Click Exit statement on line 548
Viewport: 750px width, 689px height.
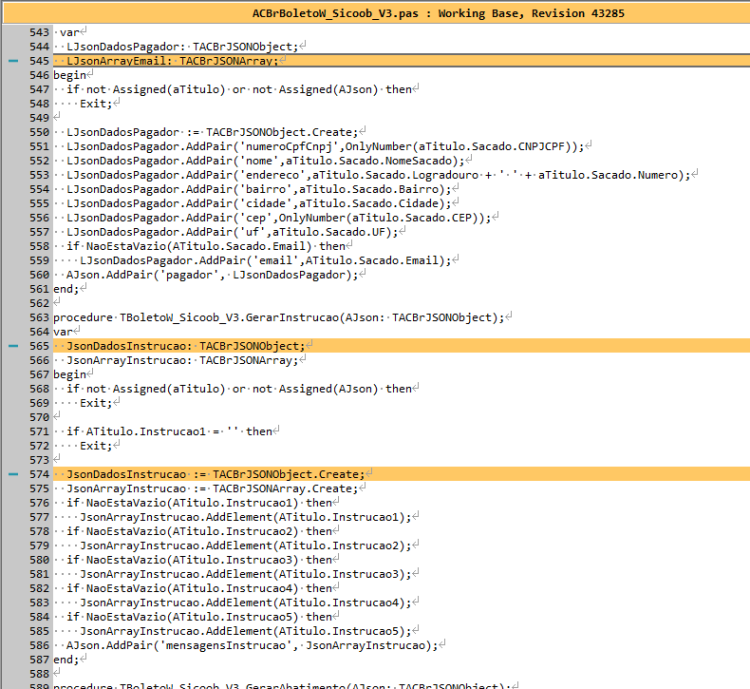(96, 103)
